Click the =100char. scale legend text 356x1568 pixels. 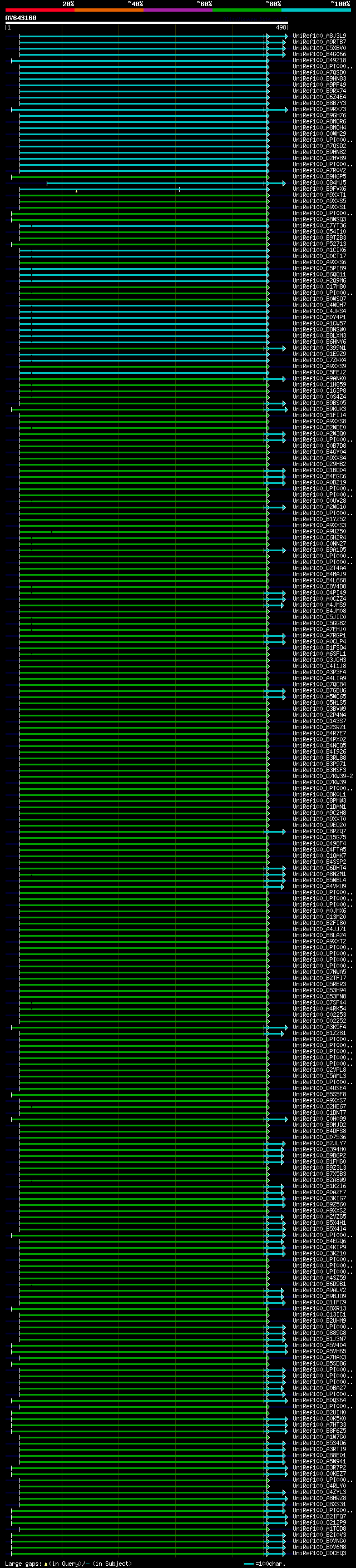point(270,1564)
